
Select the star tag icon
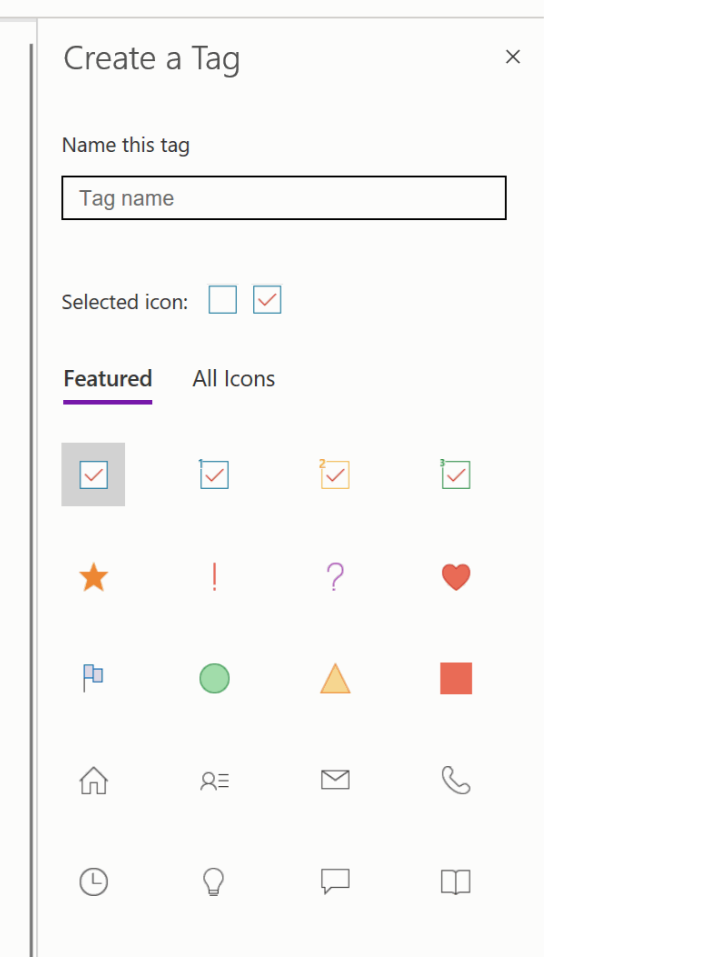tap(93, 576)
